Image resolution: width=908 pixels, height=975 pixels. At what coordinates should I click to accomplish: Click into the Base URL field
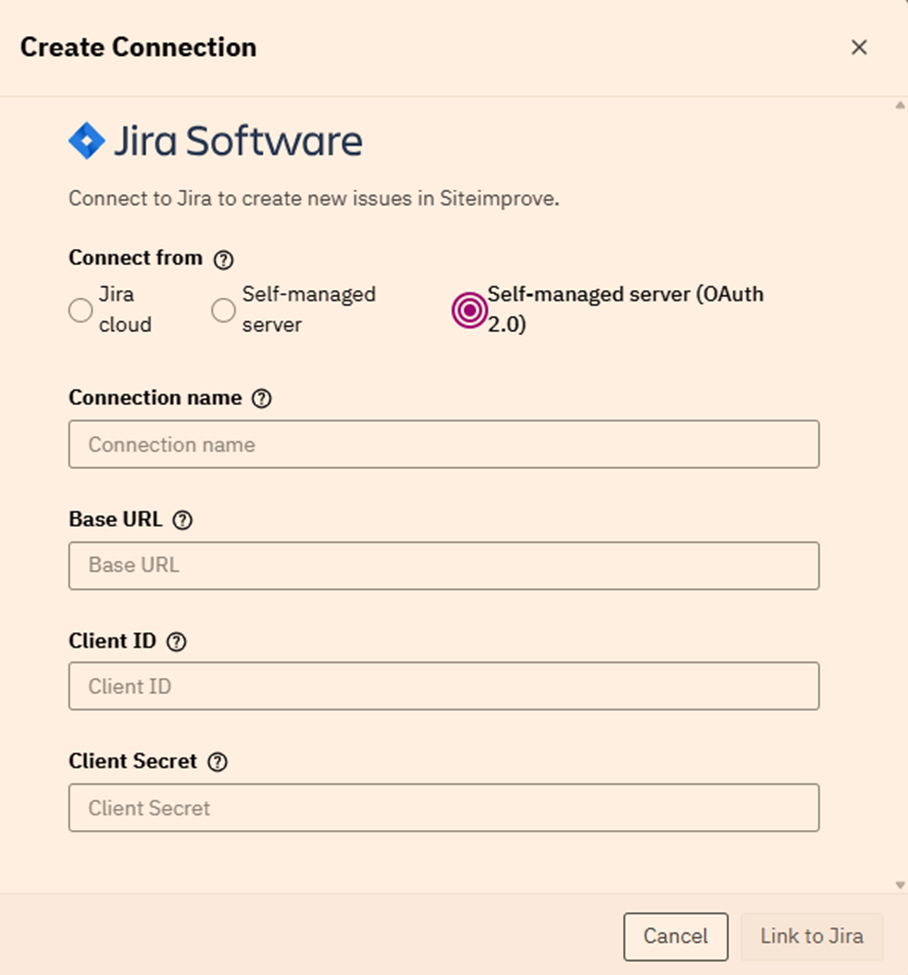[444, 565]
